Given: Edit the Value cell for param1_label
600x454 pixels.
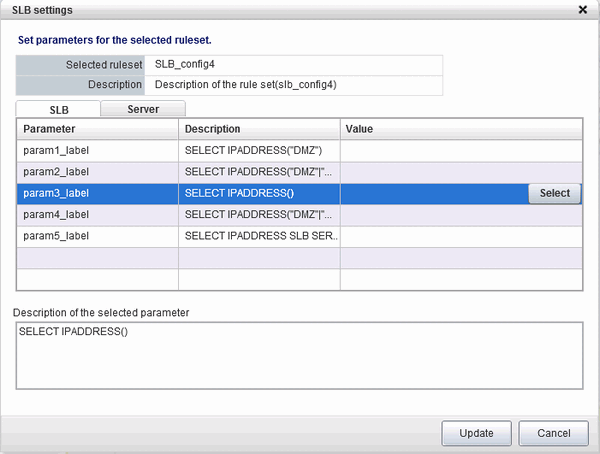Looking at the screenshot, I should pos(461,150).
